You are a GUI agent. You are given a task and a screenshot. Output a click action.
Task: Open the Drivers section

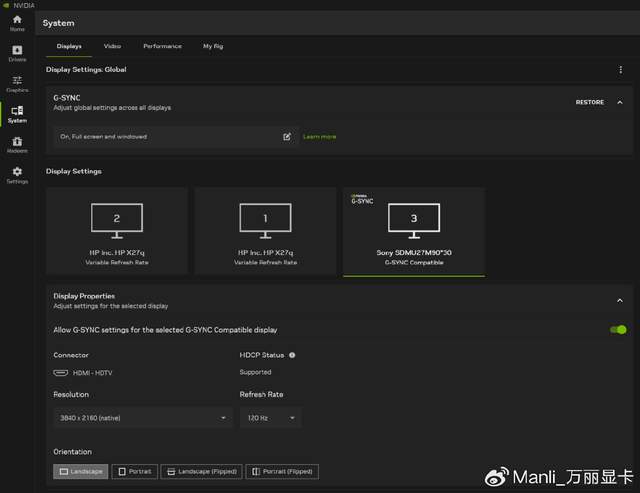point(17,53)
